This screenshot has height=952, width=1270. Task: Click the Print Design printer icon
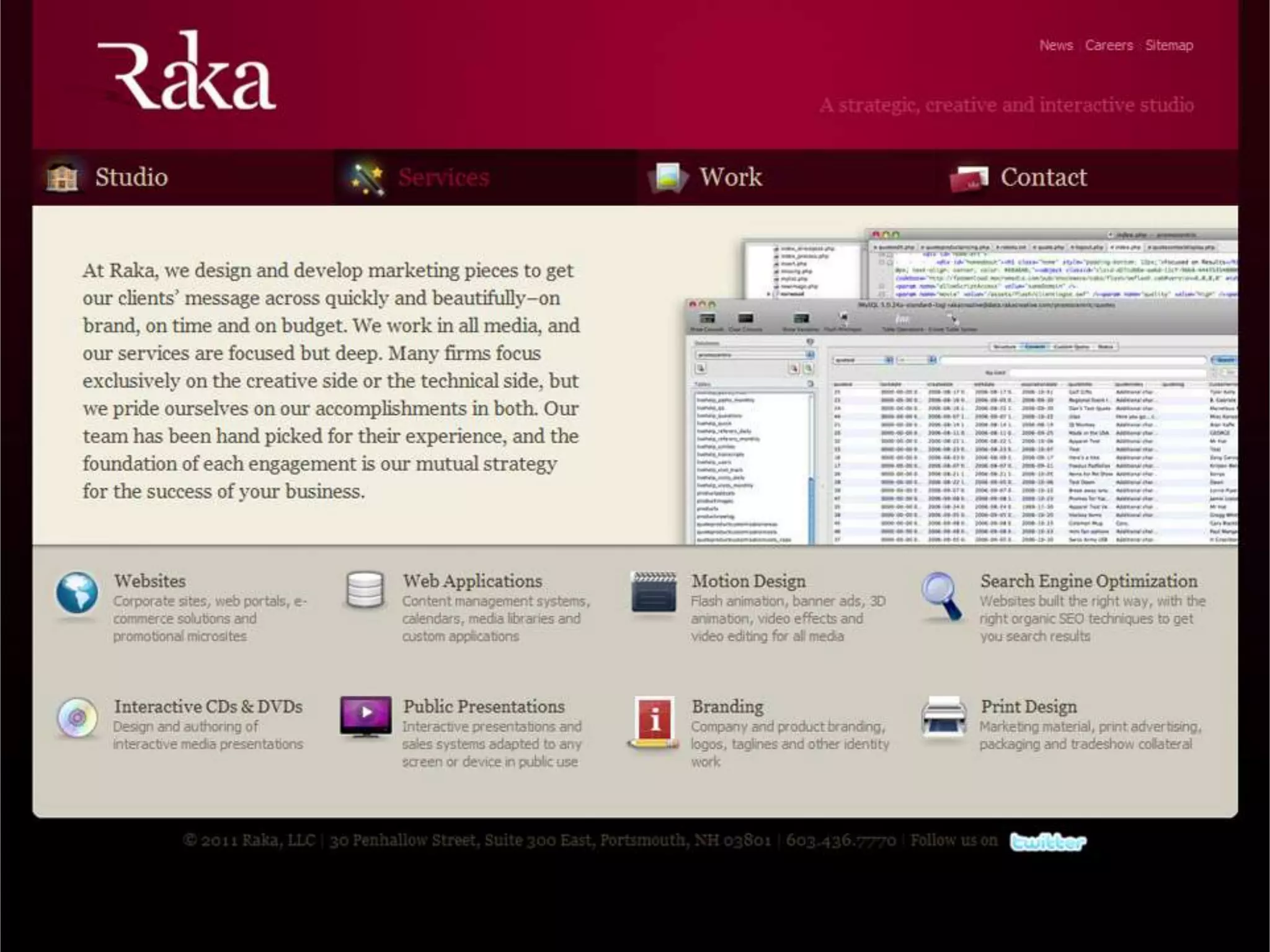tap(943, 717)
